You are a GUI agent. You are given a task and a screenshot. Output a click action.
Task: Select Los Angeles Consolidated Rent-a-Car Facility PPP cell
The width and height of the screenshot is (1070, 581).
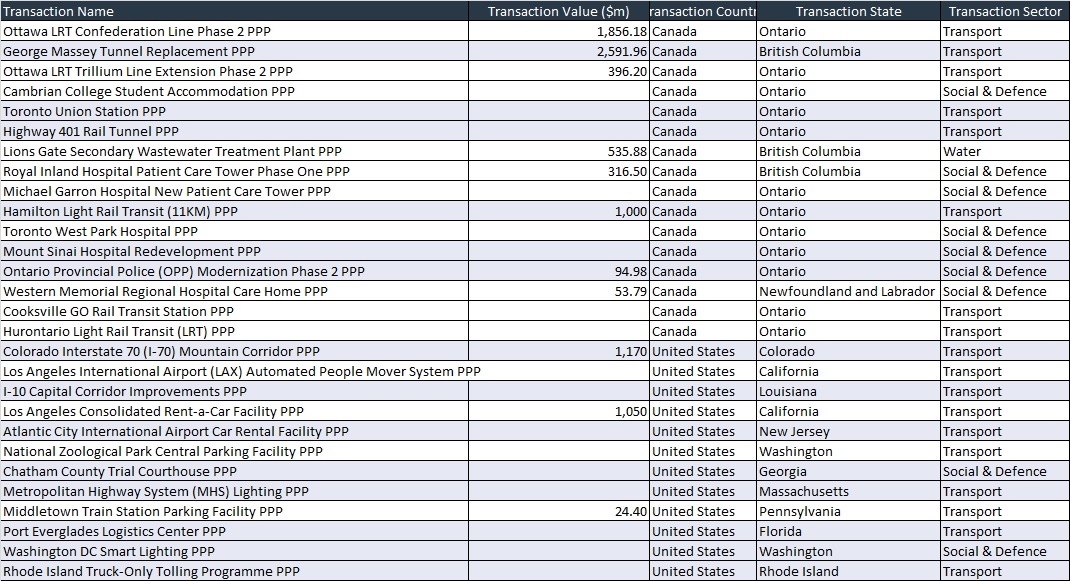[x=234, y=412]
